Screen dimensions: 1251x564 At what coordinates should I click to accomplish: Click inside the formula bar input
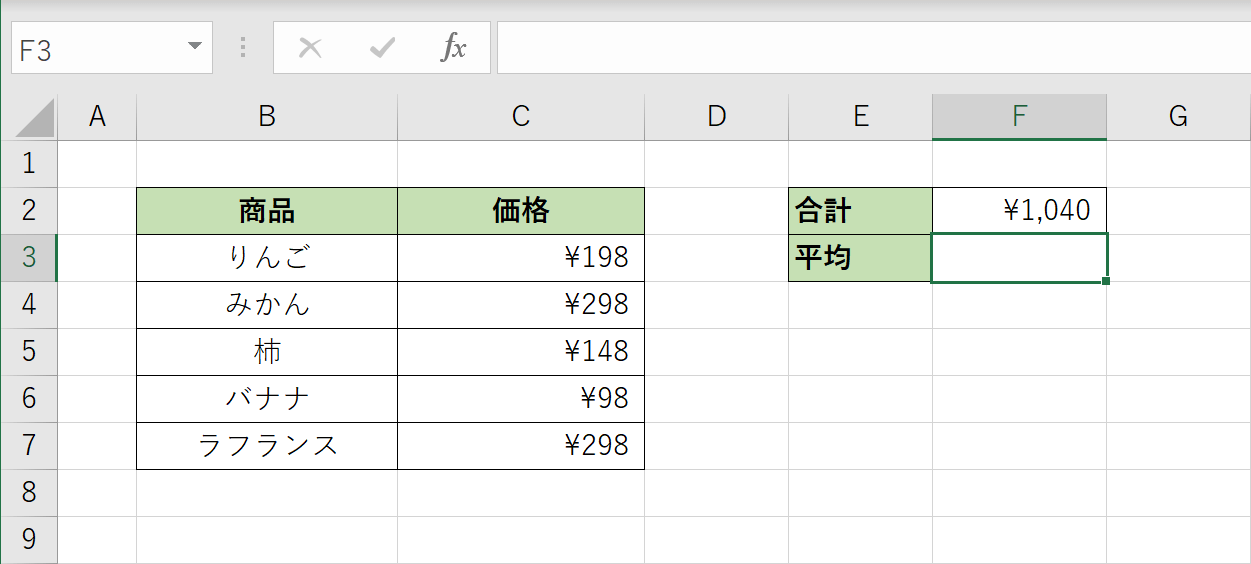870,48
